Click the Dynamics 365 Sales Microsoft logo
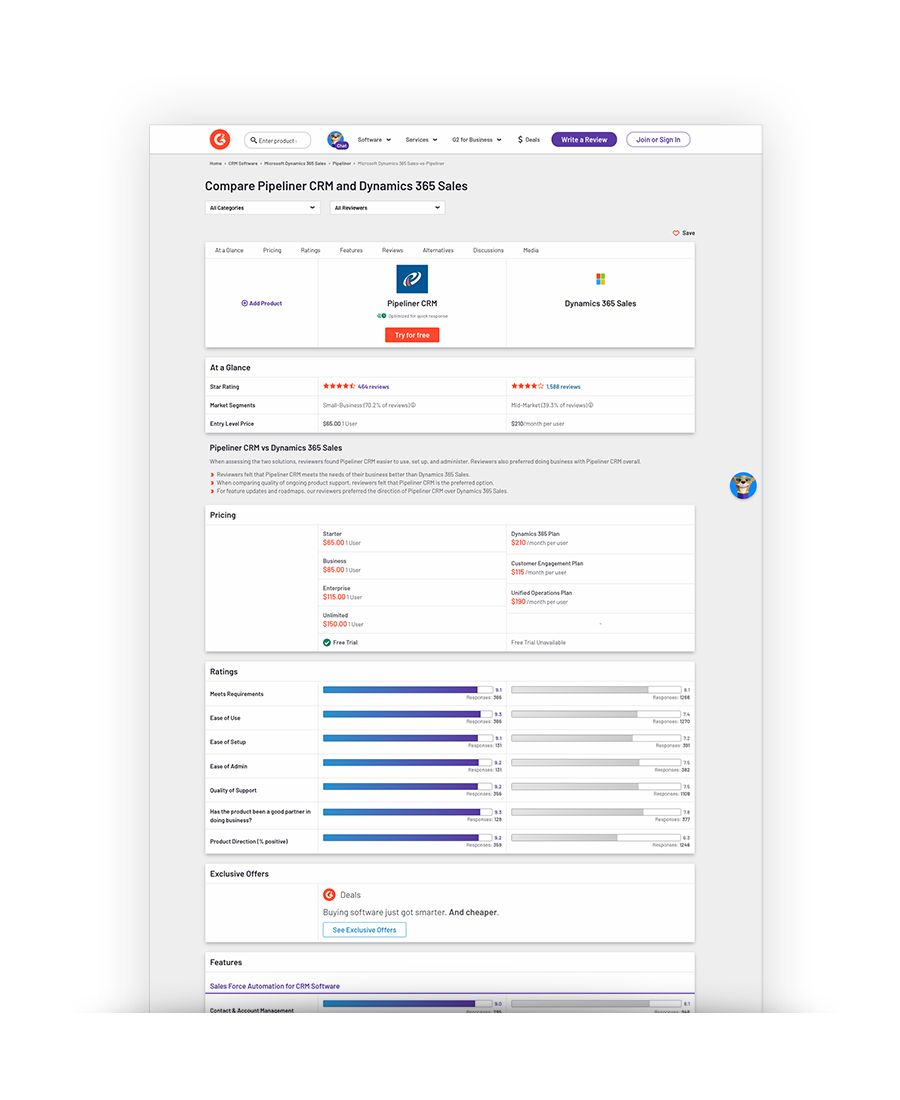Viewport: 900px width, 1100px height. [600, 279]
